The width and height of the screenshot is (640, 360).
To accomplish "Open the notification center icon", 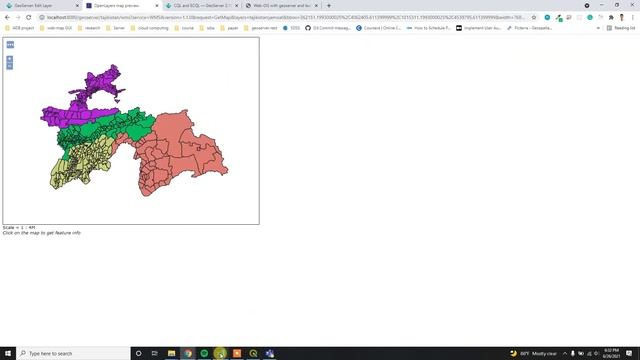I will pyautogui.click(x=629, y=353).
